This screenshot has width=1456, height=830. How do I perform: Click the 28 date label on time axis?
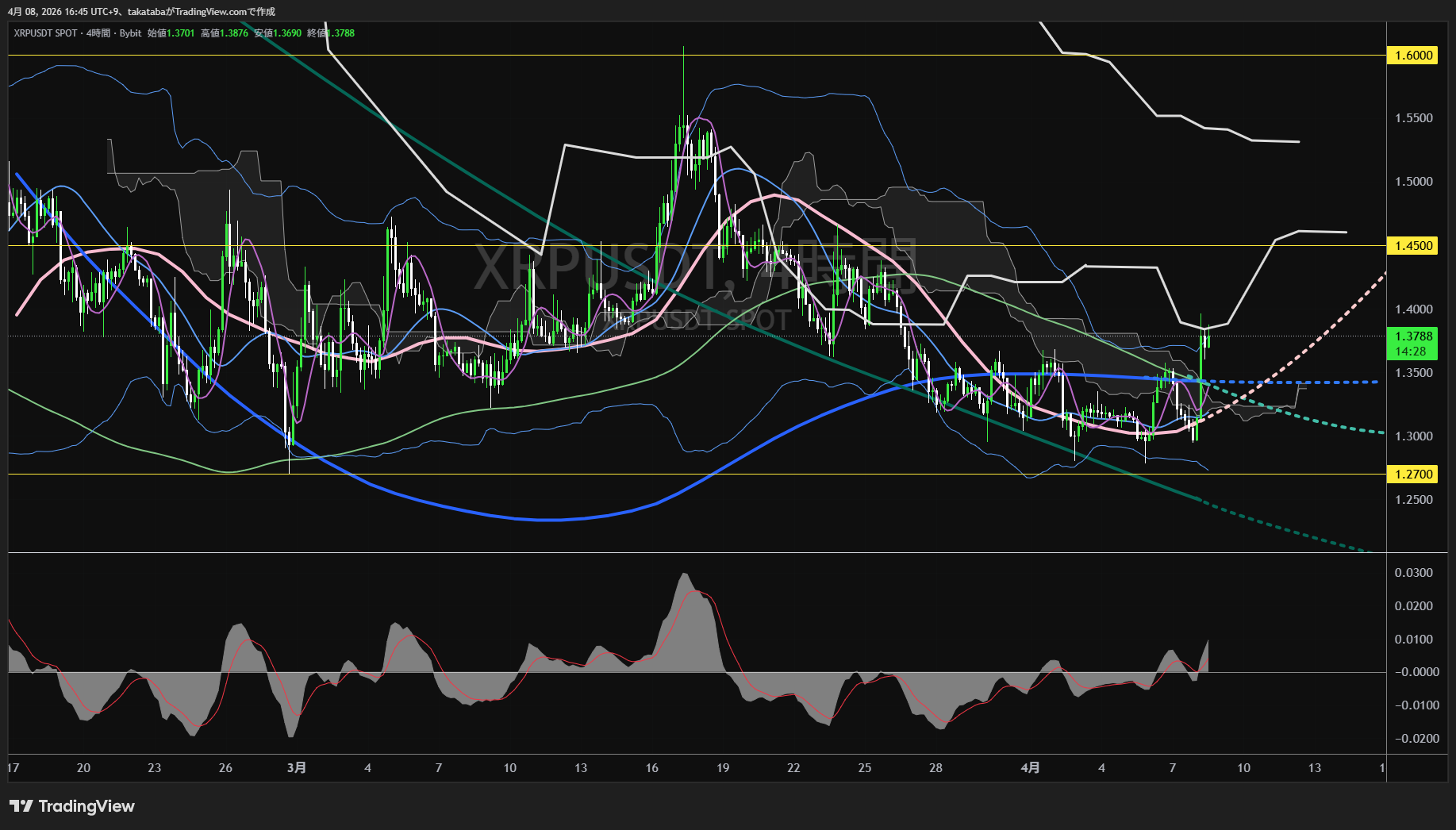(x=935, y=767)
